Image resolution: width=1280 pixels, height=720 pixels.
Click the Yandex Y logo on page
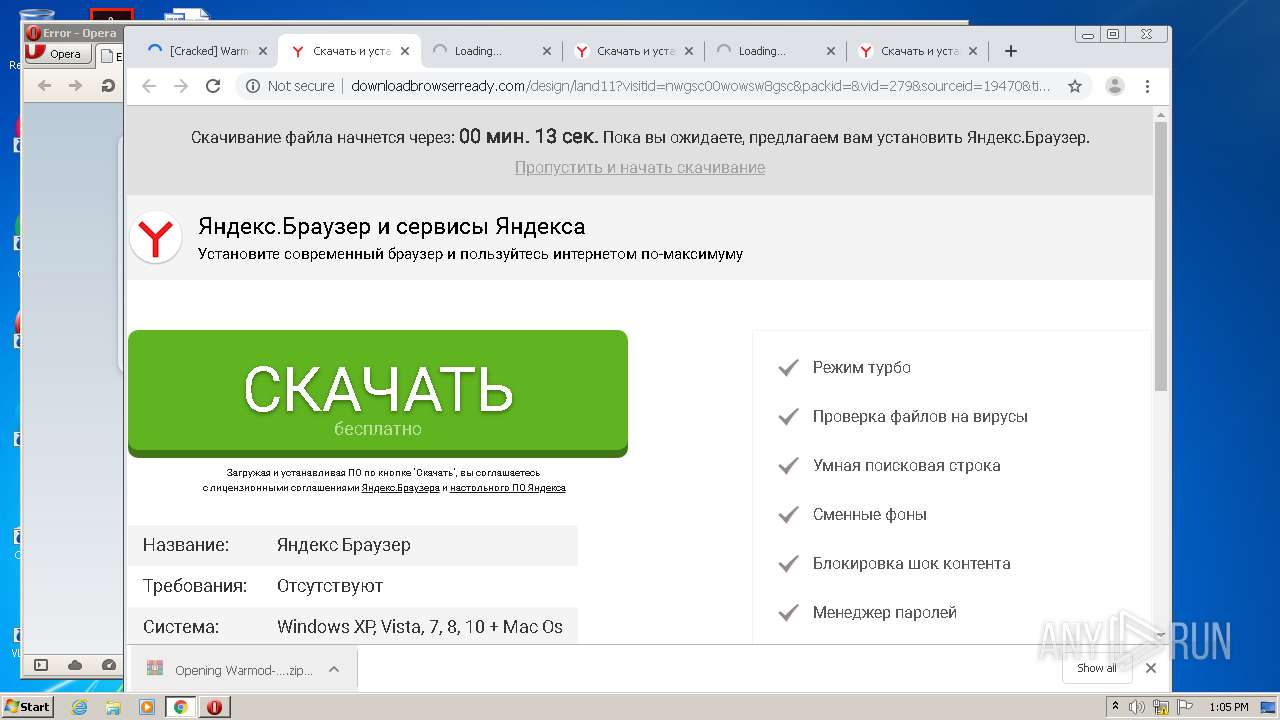coord(156,238)
